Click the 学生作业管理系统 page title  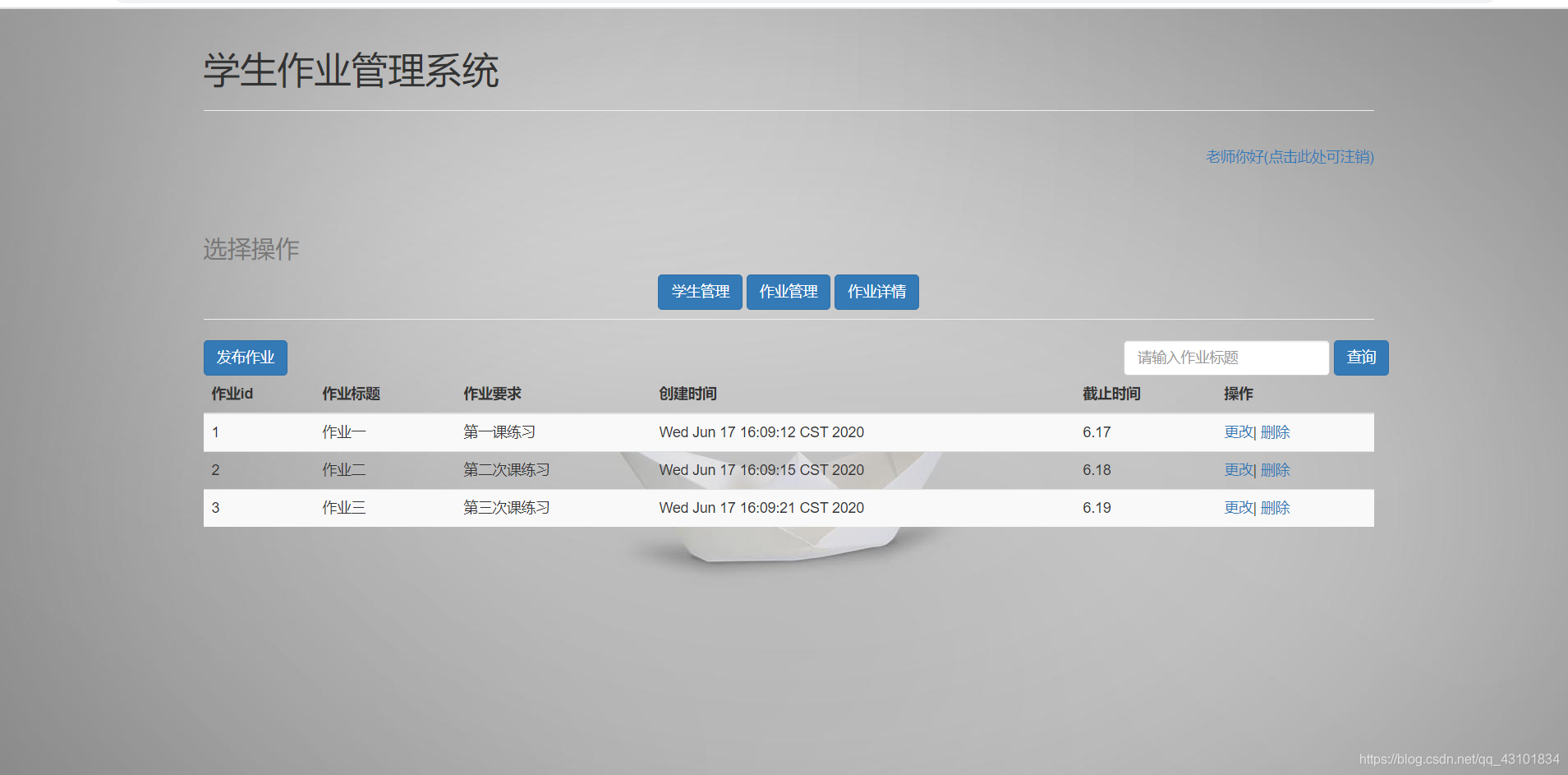tap(352, 71)
